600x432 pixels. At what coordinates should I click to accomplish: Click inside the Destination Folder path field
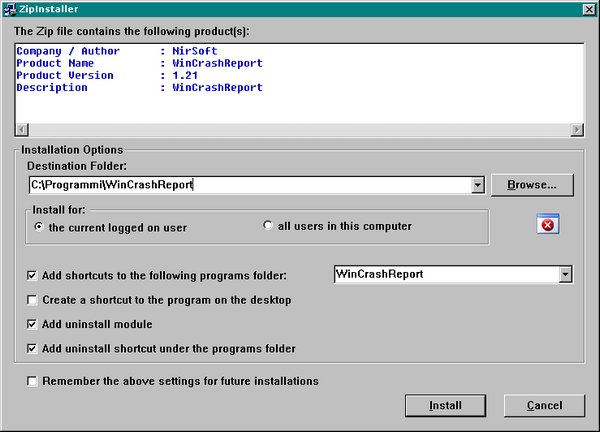pos(251,185)
